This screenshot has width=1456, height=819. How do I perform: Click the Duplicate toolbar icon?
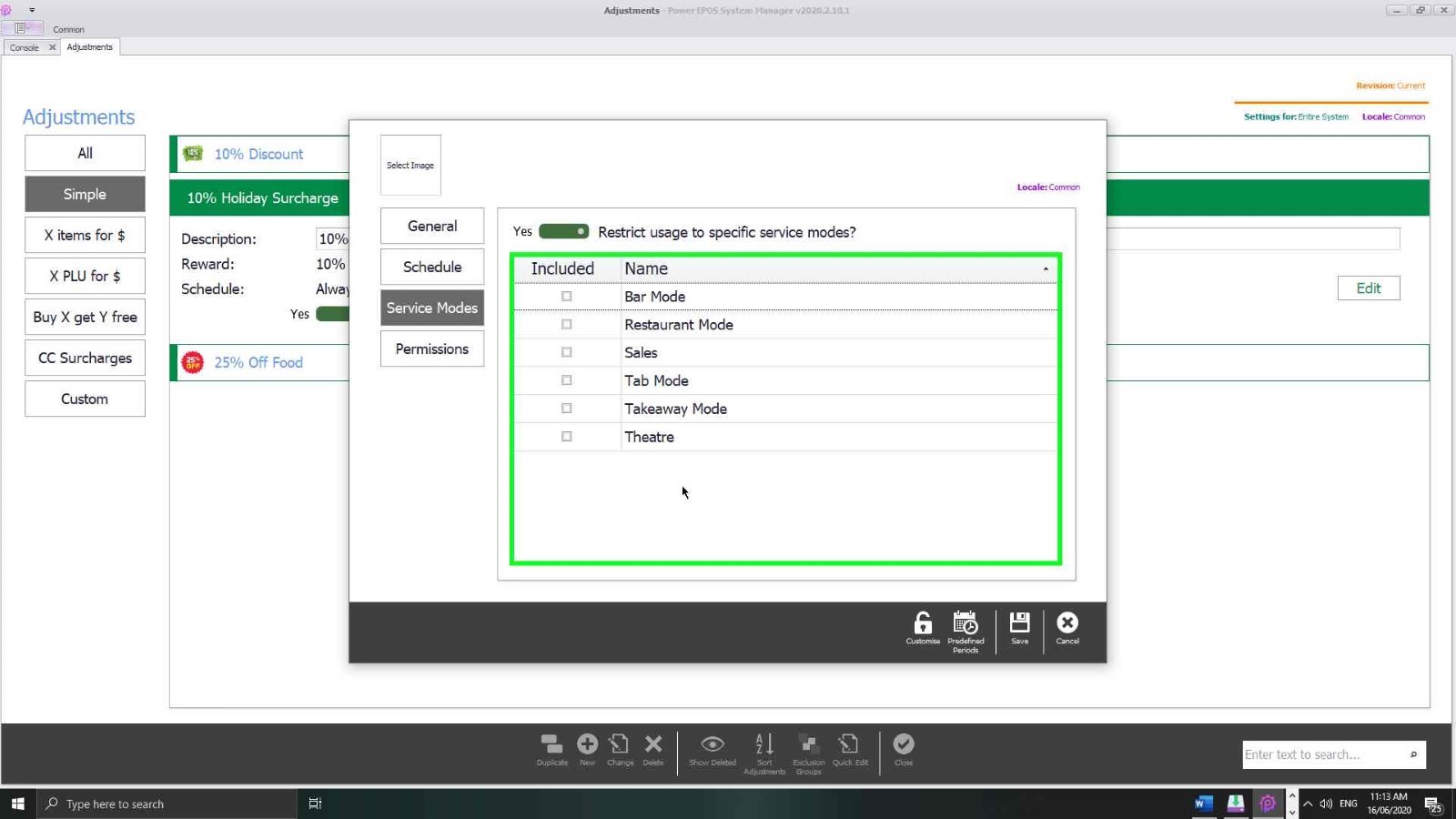pyautogui.click(x=551, y=744)
